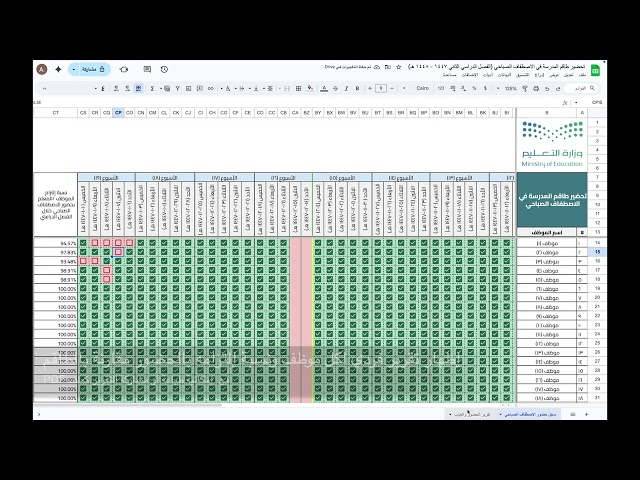Expand the Share button dropdown arrow
Viewport: 640px width, 480px height.
pyautogui.click(x=73, y=69)
